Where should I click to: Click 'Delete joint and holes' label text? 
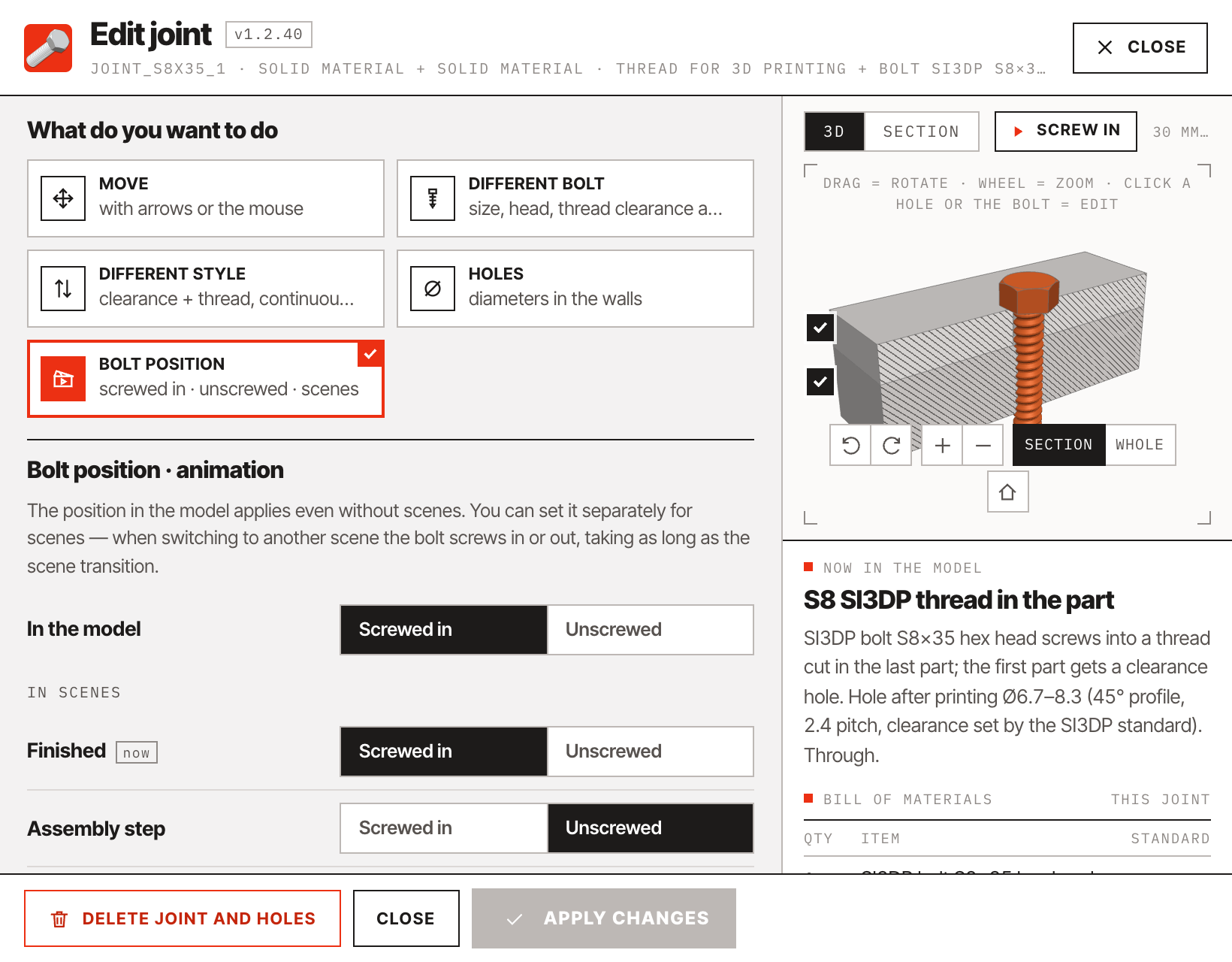[x=199, y=918]
